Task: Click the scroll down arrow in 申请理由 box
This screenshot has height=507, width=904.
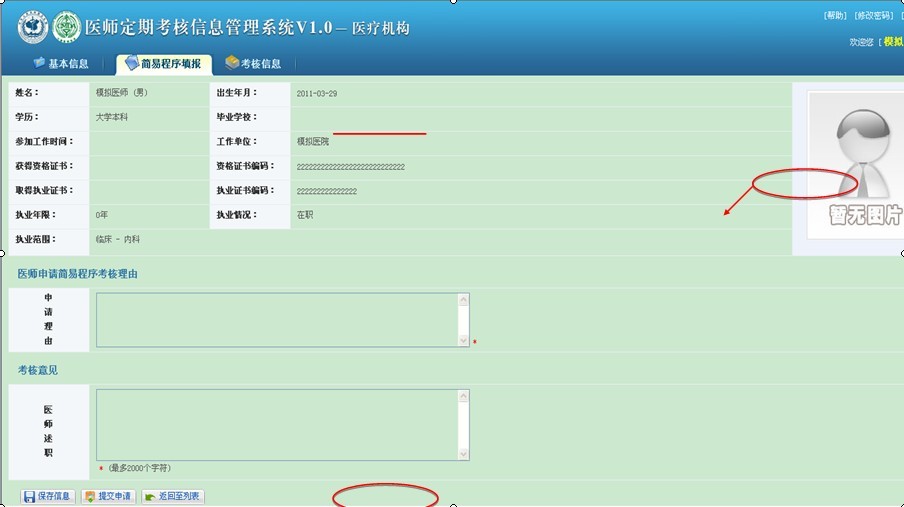Action: pos(463,341)
